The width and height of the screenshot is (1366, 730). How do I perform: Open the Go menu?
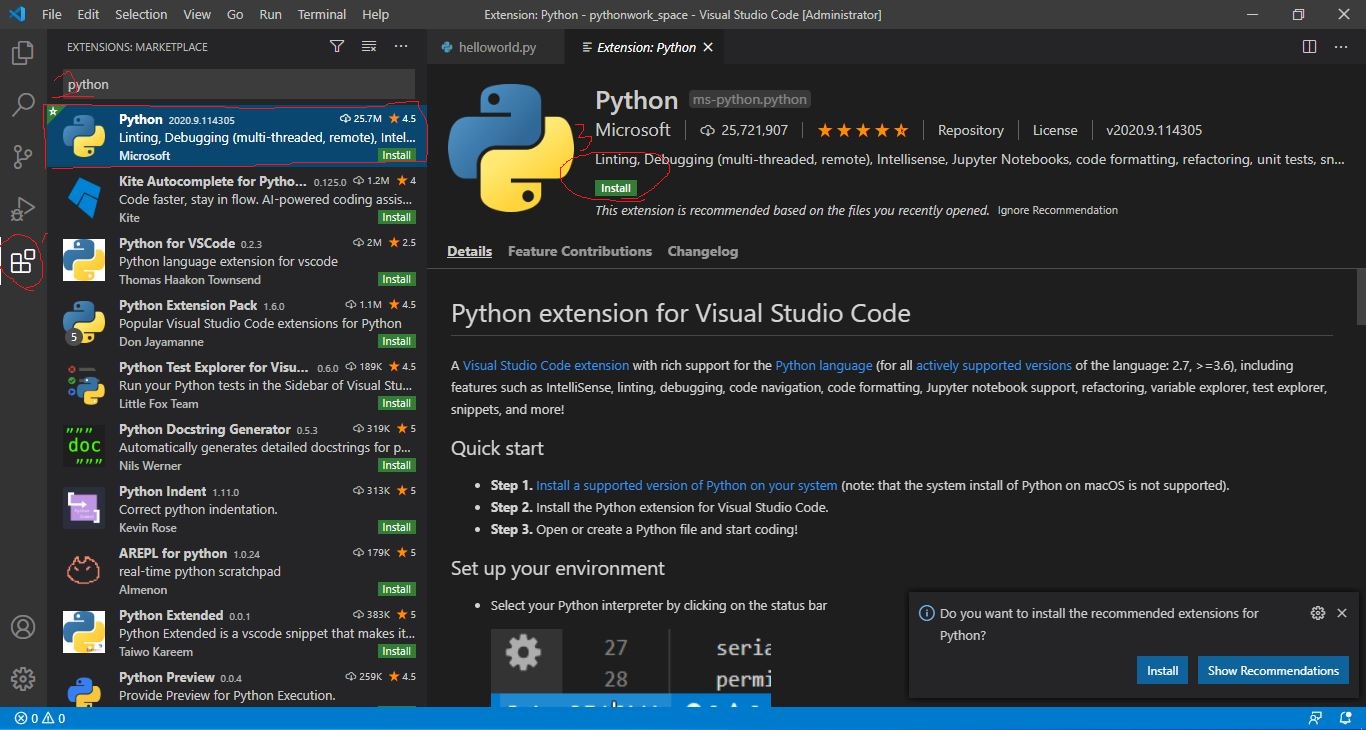click(x=235, y=15)
